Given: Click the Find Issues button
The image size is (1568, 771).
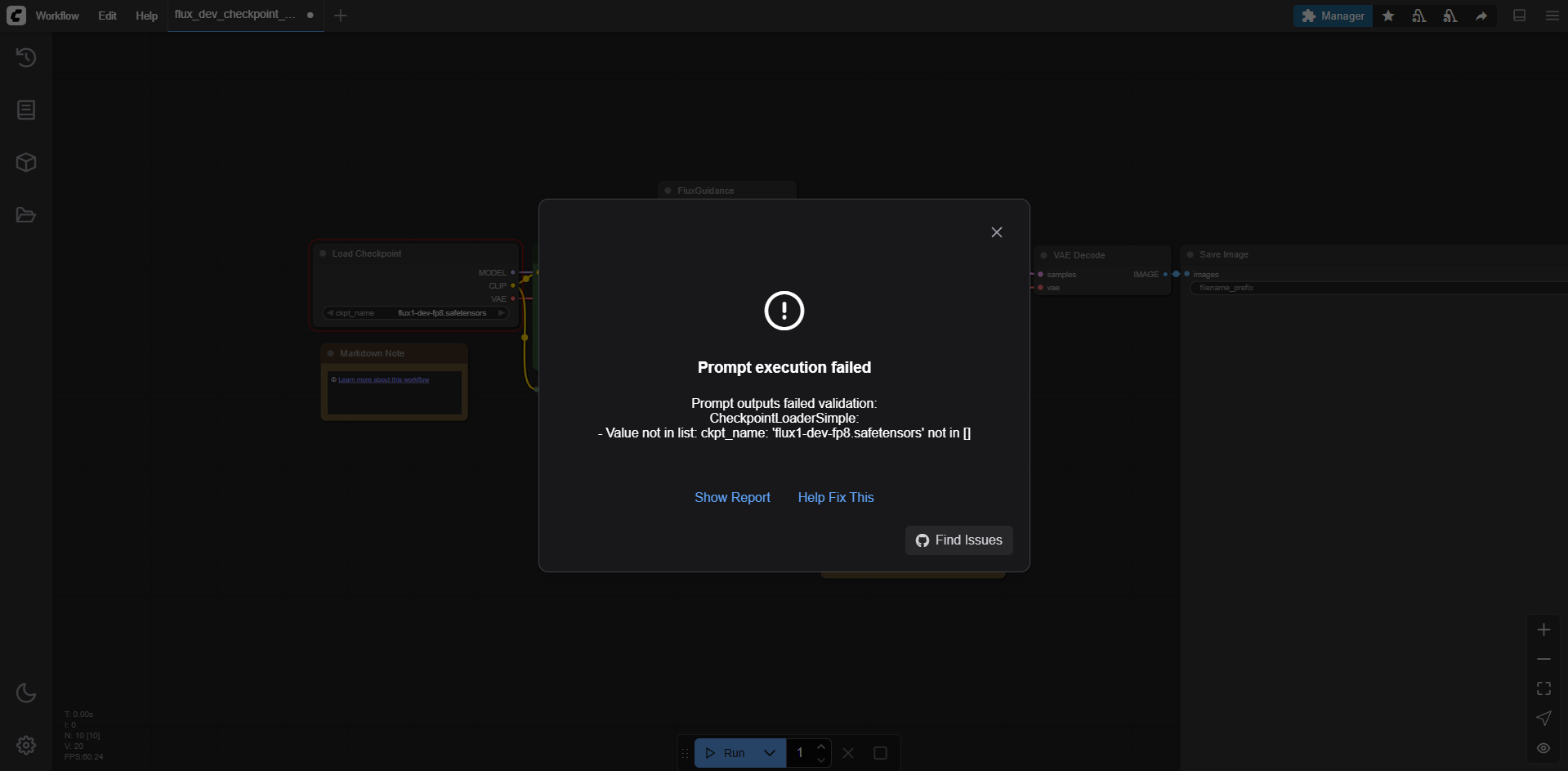Looking at the screenshot, I should click(x=958, y=540).
